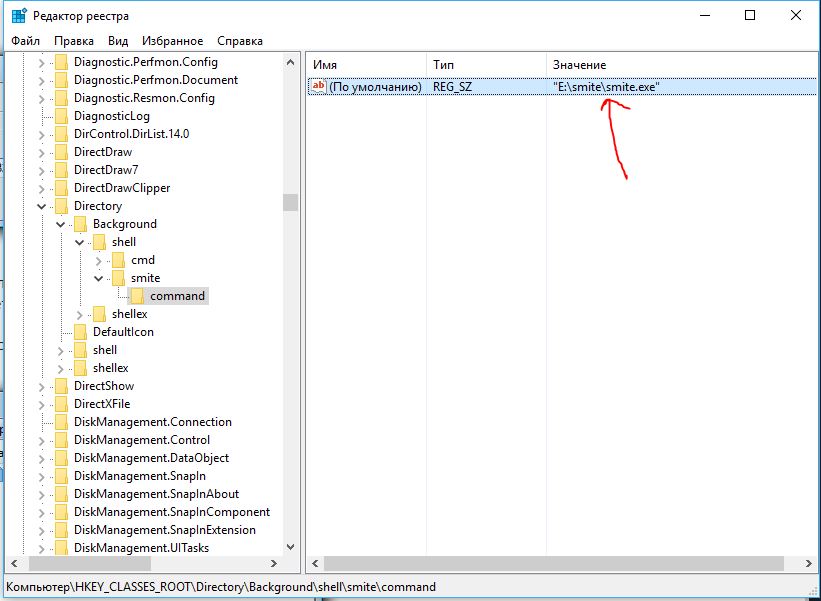821x601 pixels.
Task: Click folder icon of DirectDraw7
Action: [x=62, y=170]
